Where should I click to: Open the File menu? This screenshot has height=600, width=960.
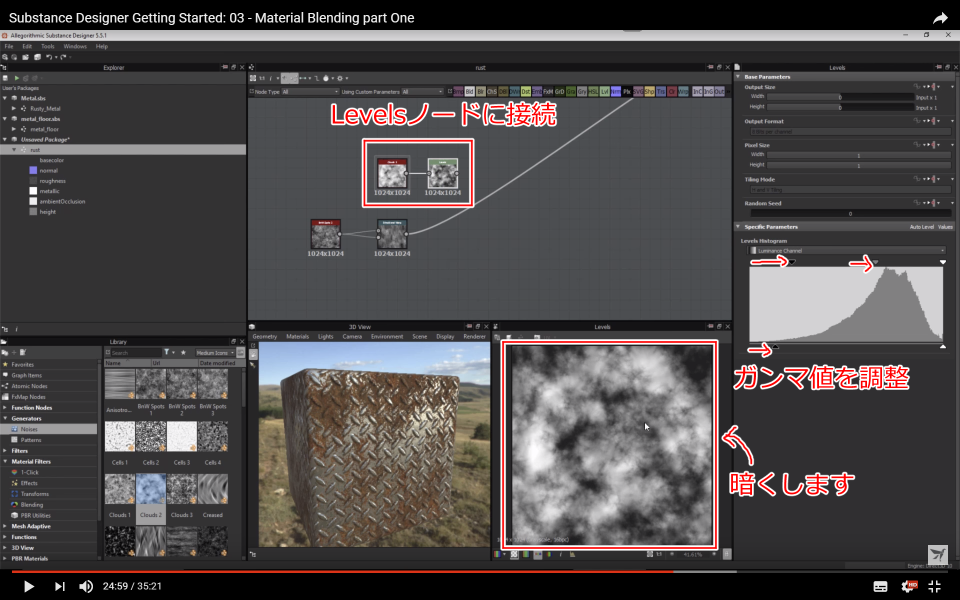point(9,46)
